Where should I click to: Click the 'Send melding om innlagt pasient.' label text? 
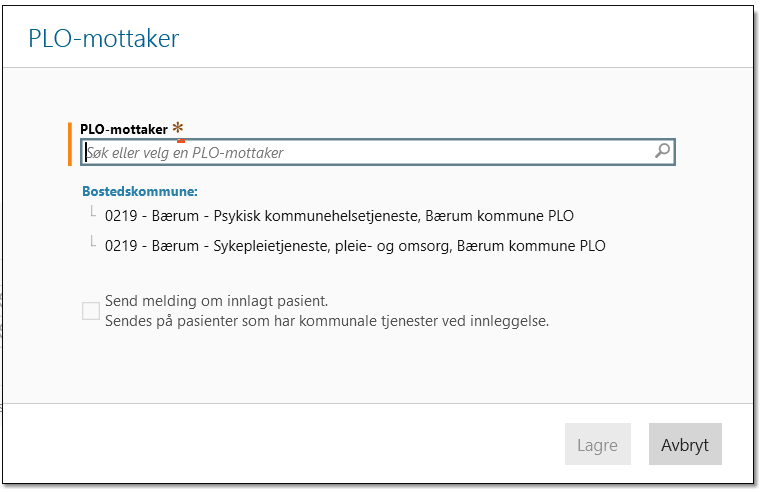217,301
